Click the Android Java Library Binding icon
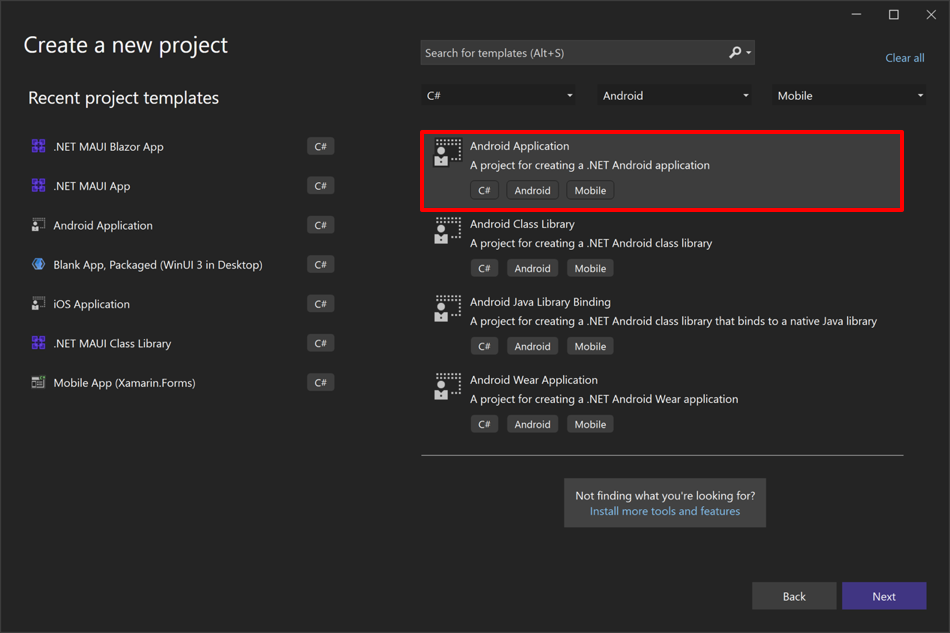Image resolution: width=950 pixels, height=633 pixels. click(x=447, y=309)
